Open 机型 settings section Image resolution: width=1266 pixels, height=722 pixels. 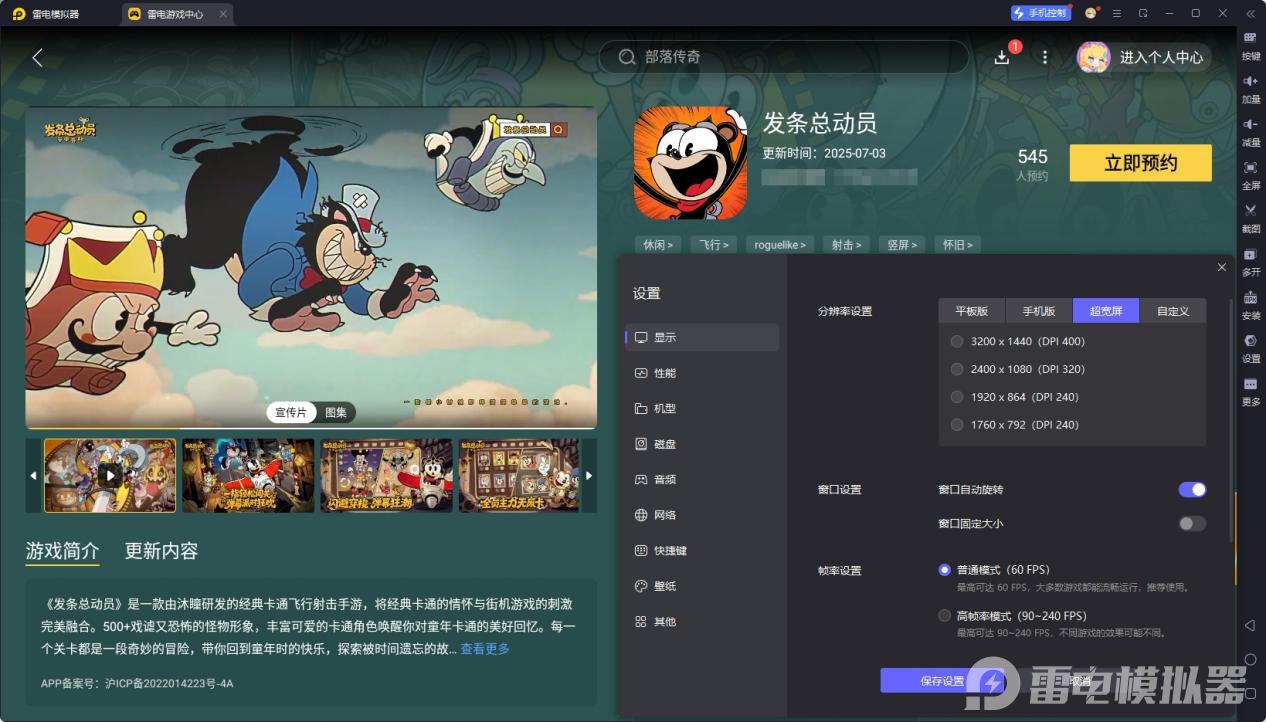[702, 408]
